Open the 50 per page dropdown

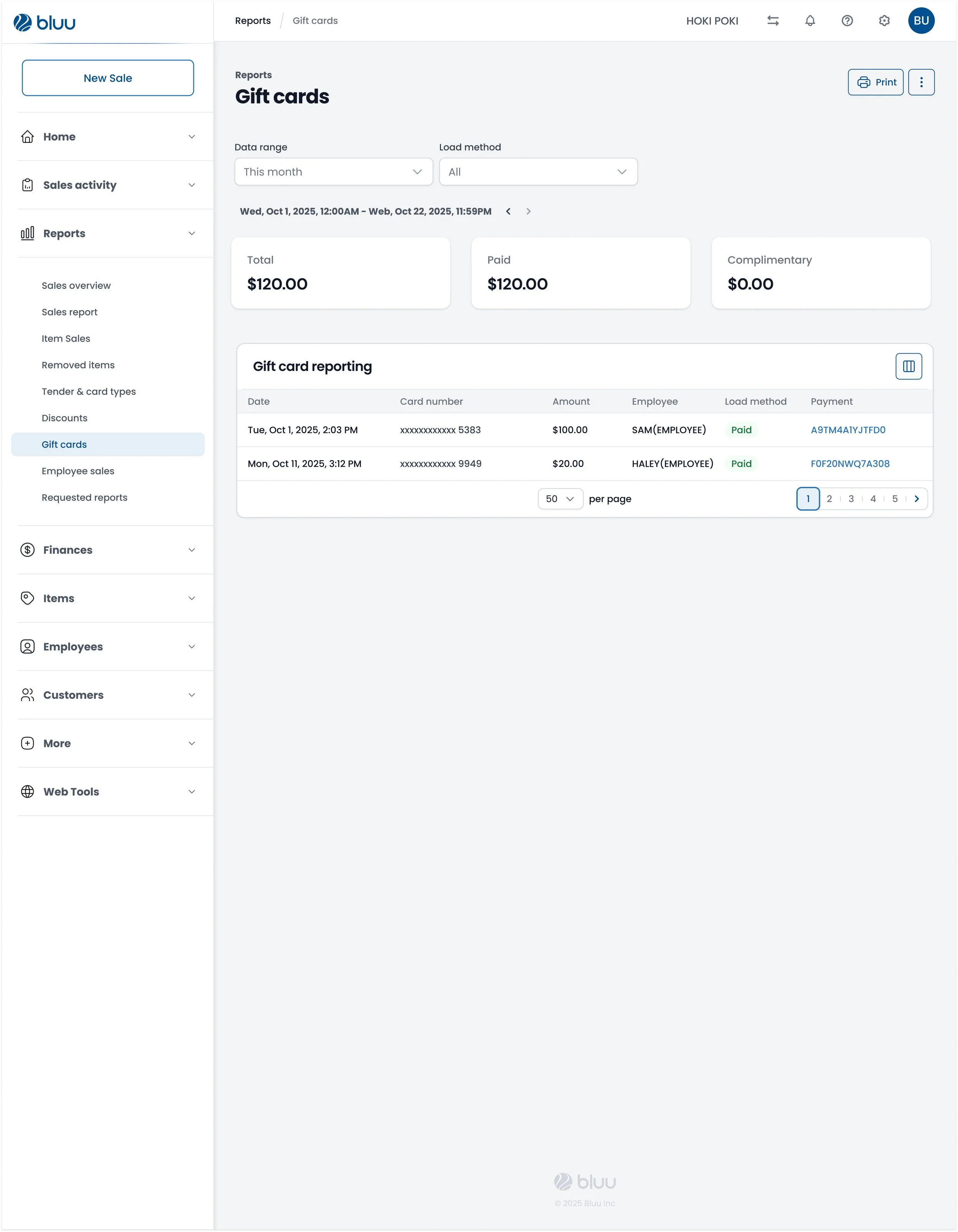pos(560,499)
